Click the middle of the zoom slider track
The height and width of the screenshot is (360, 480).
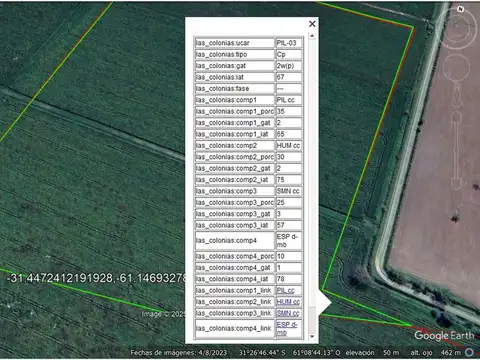click(456, 150)
